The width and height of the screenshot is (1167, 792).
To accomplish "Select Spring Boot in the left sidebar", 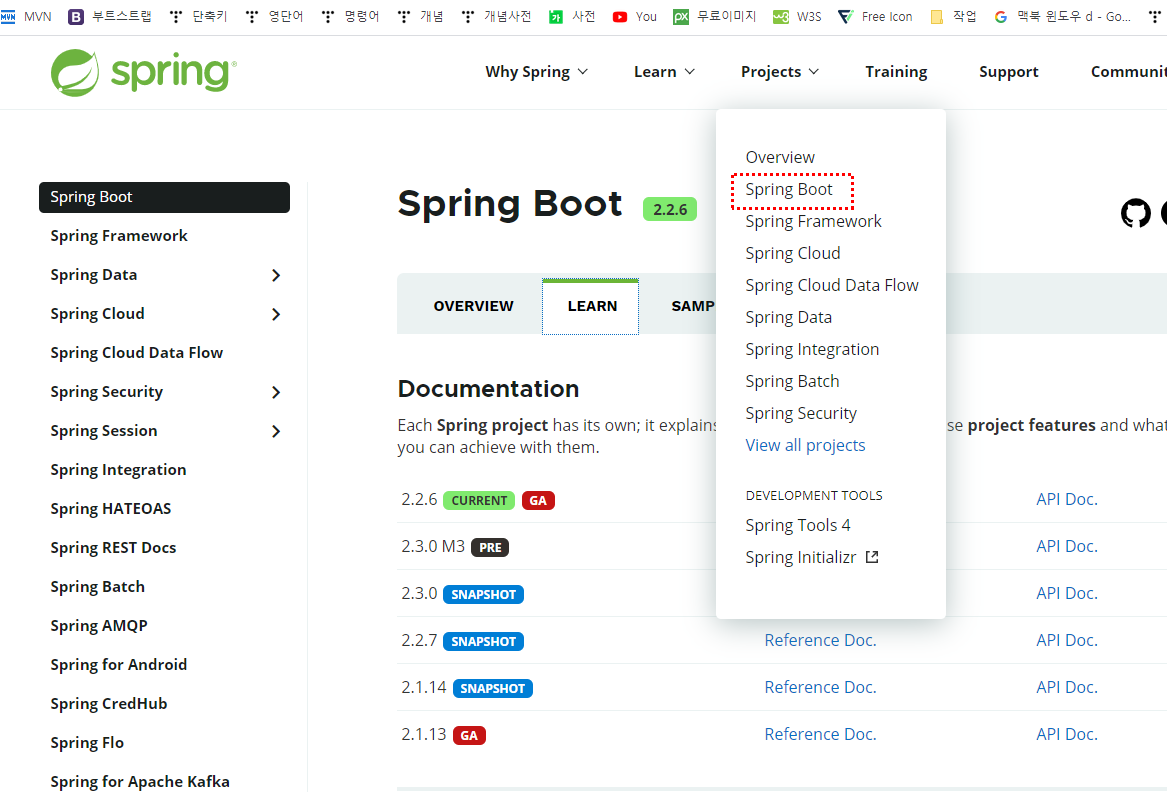I will tap(164, 197).
